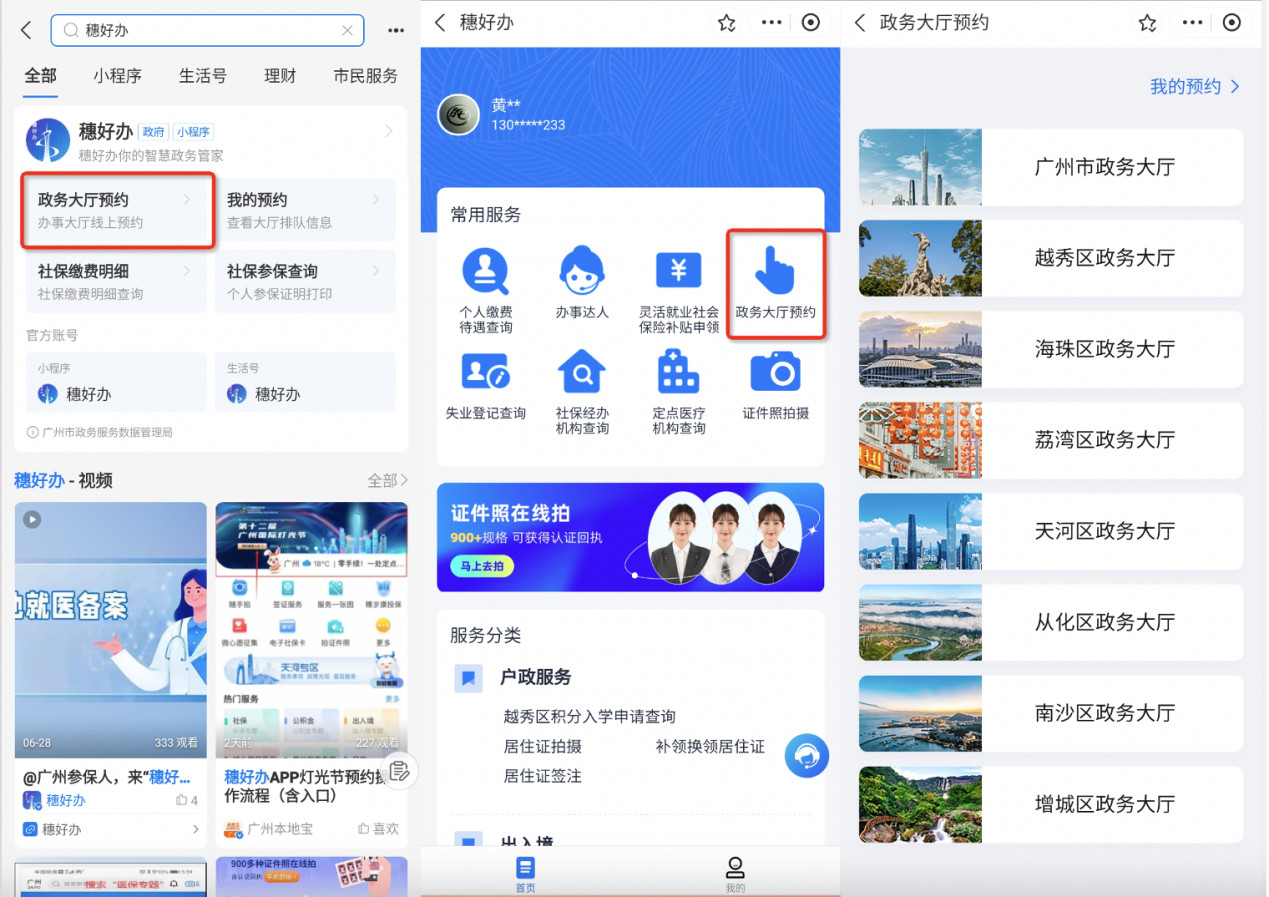Open 补领换领居住证 link
The width and height of the screenshot is (1269, 897).
click(x=710, y=747)
